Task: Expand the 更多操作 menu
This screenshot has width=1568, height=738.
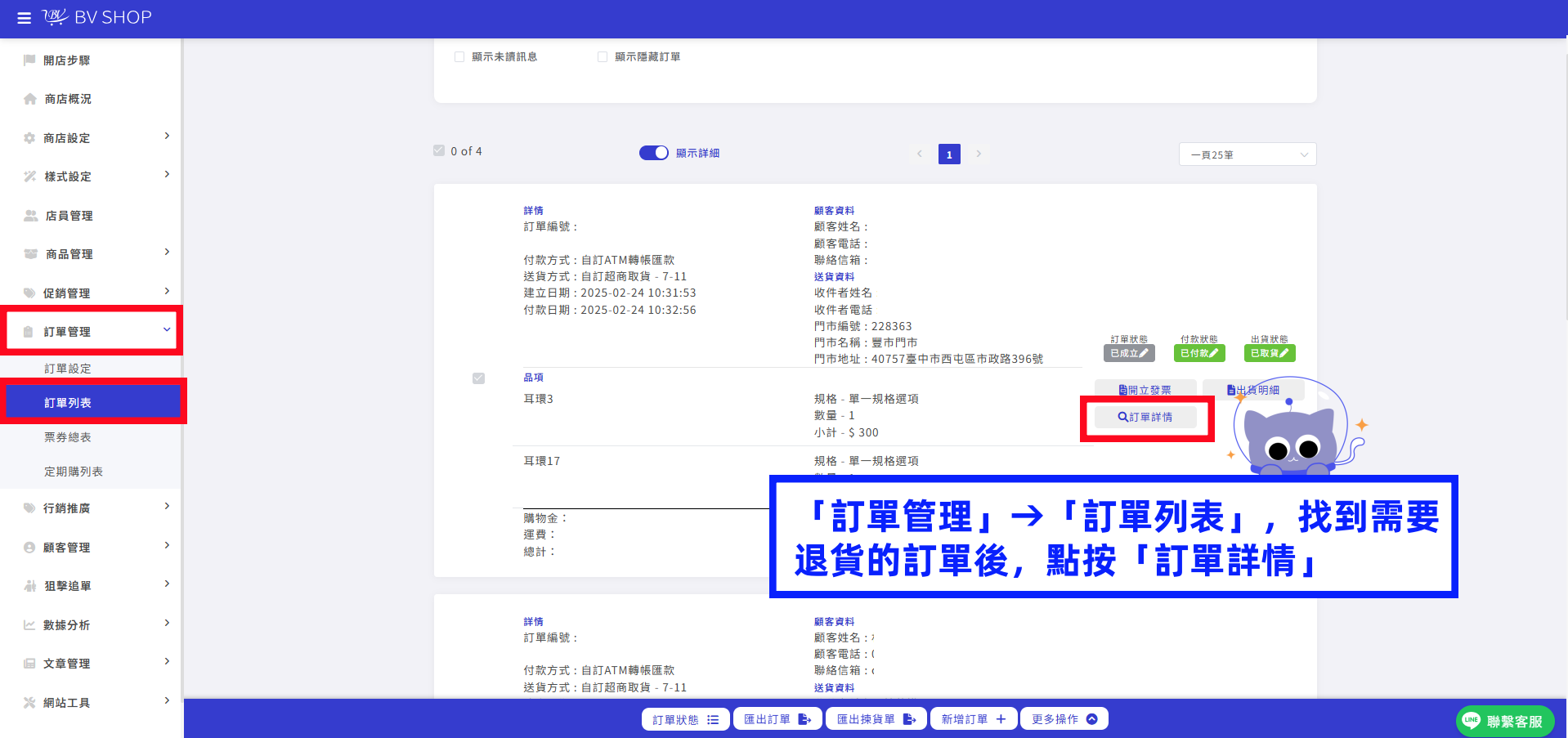Action: 1064,719
